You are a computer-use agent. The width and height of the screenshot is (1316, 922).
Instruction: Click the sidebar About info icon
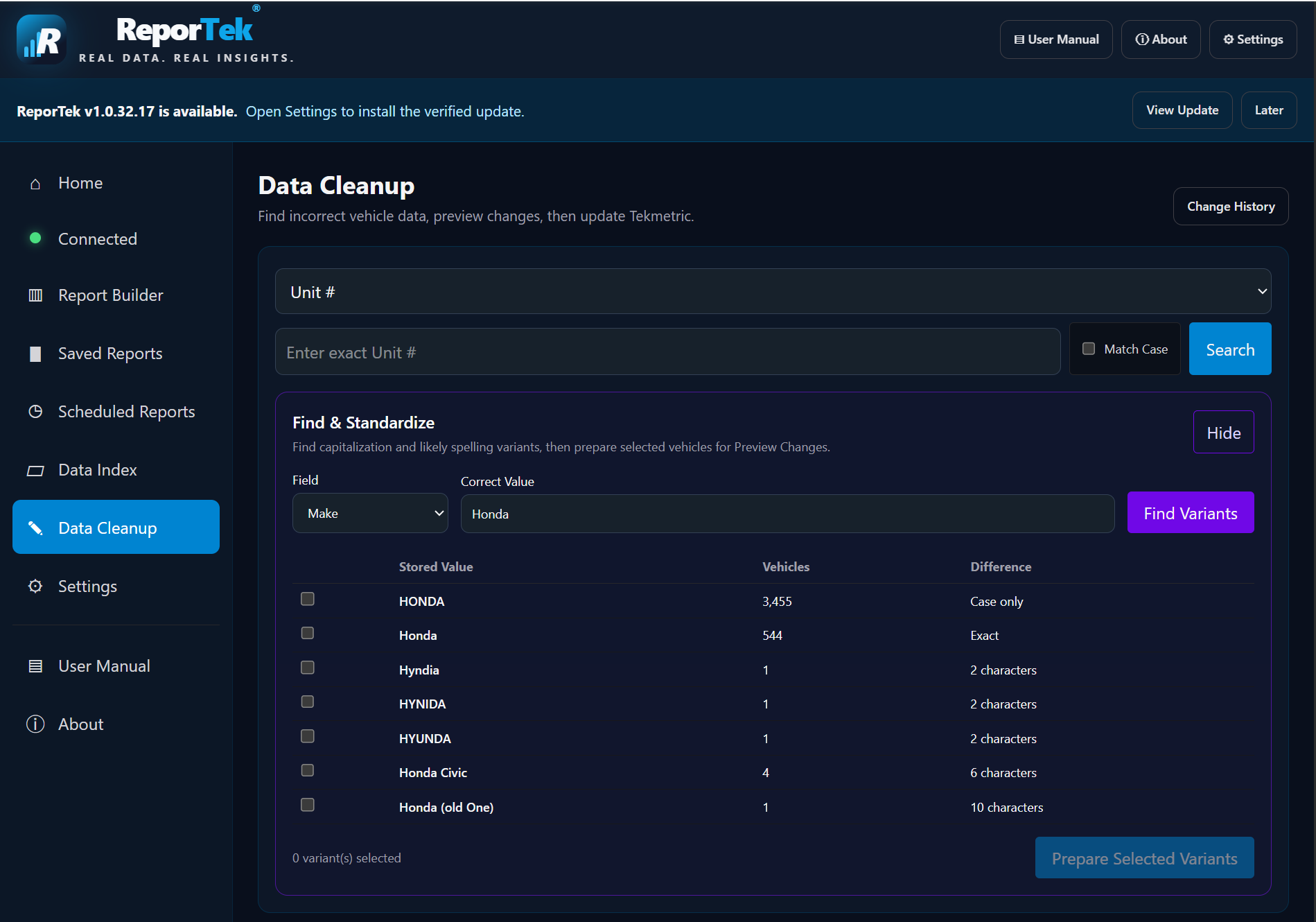point(35,724)
